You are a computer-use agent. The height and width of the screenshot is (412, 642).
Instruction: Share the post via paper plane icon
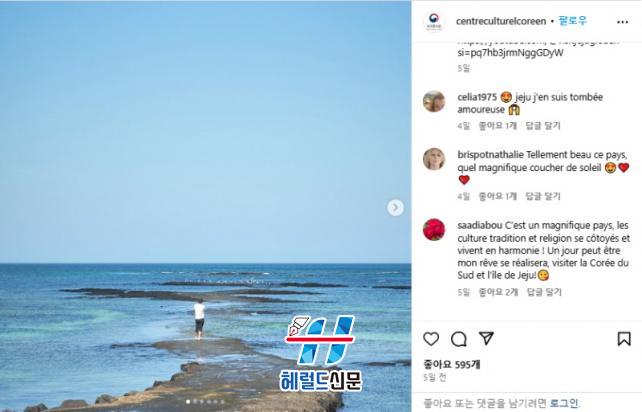click(x=486, y=338)
